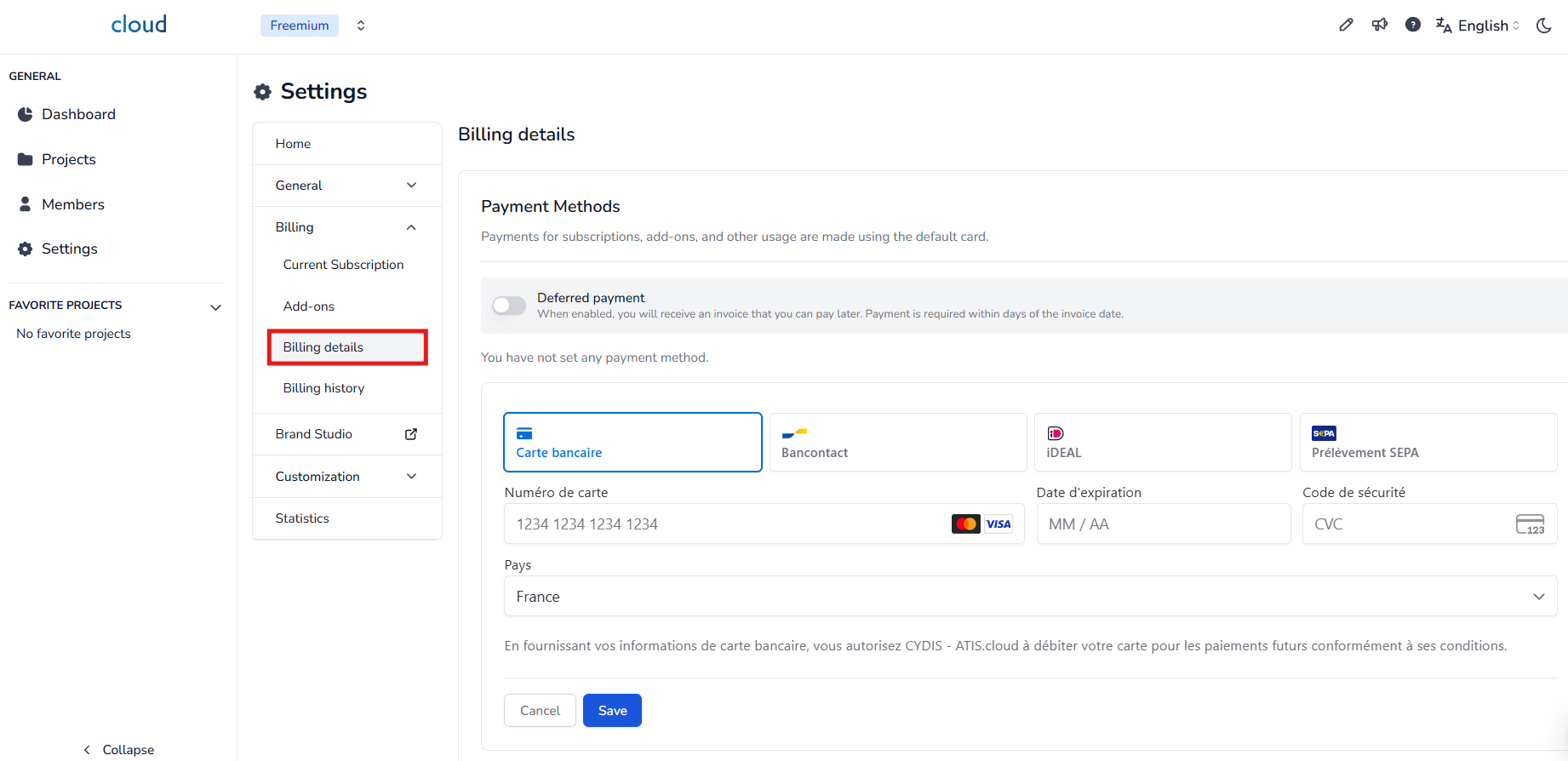Open the announcements megaphone icon
The height and width of the screenshot is (761, 1568).
point(1380,26)
